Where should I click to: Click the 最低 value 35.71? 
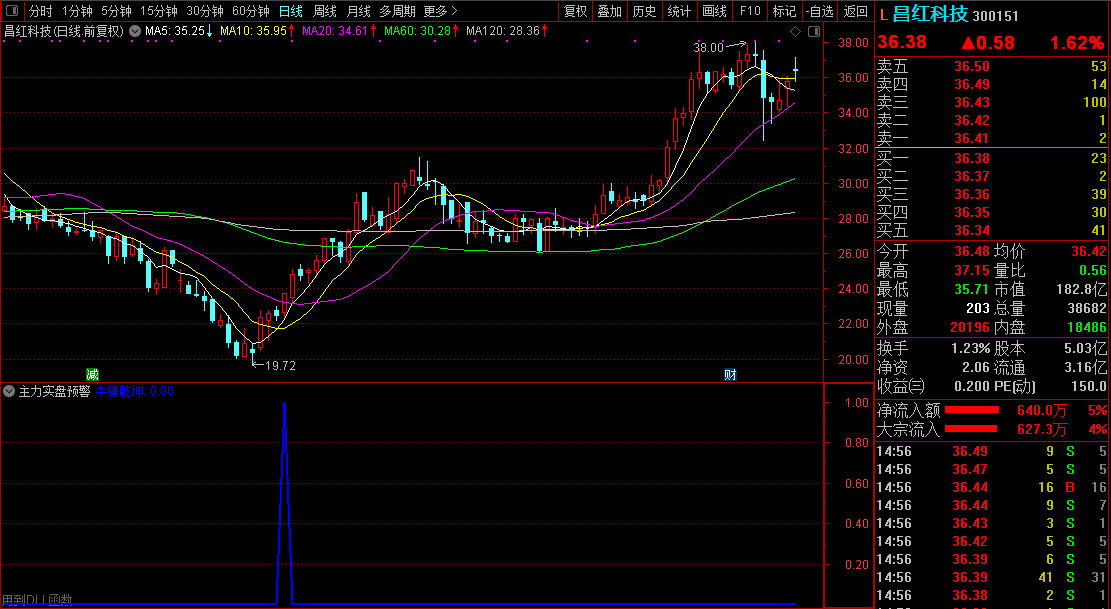tap(971, 290)
